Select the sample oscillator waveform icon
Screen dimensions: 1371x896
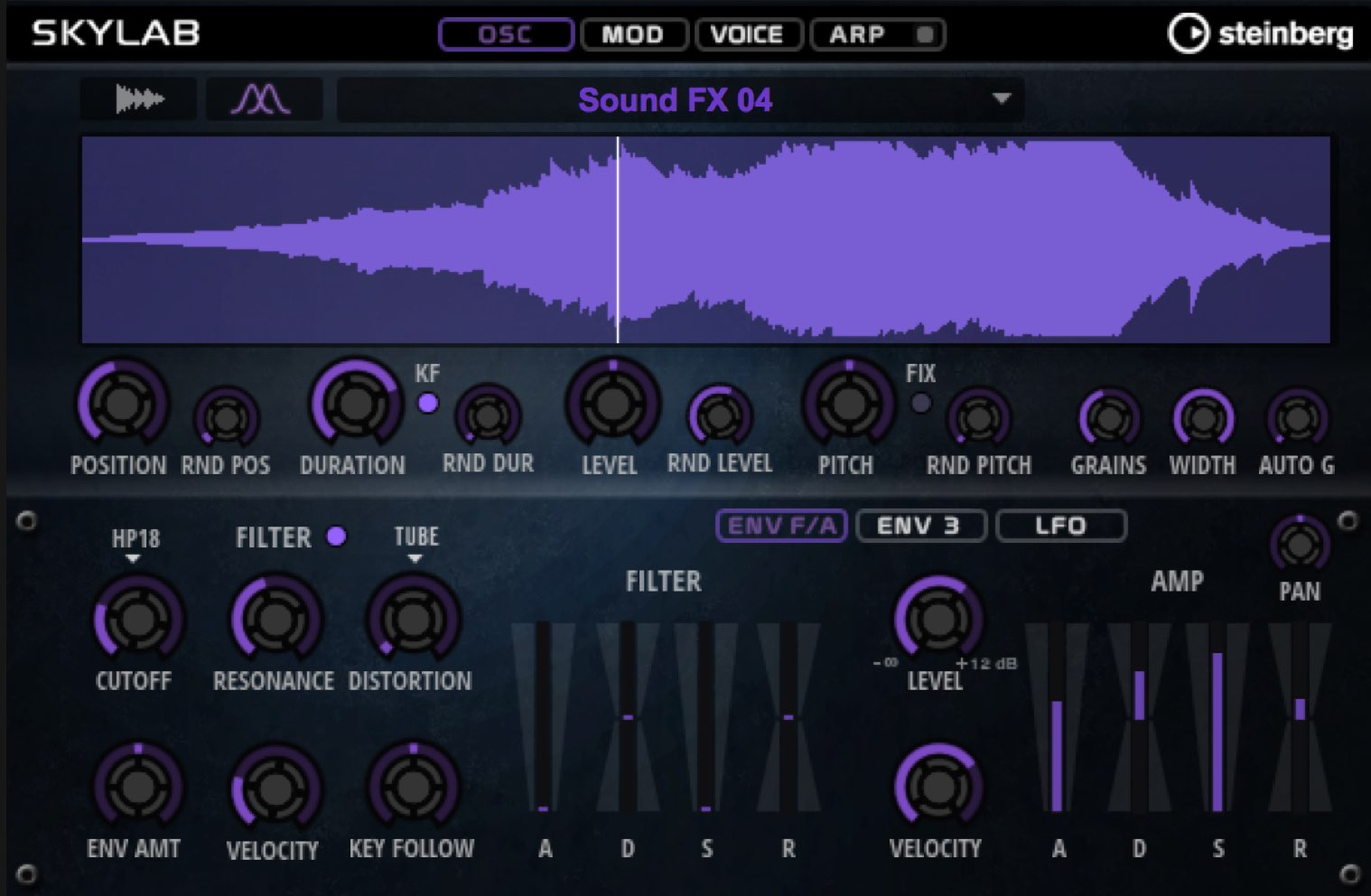click(139, 98)
